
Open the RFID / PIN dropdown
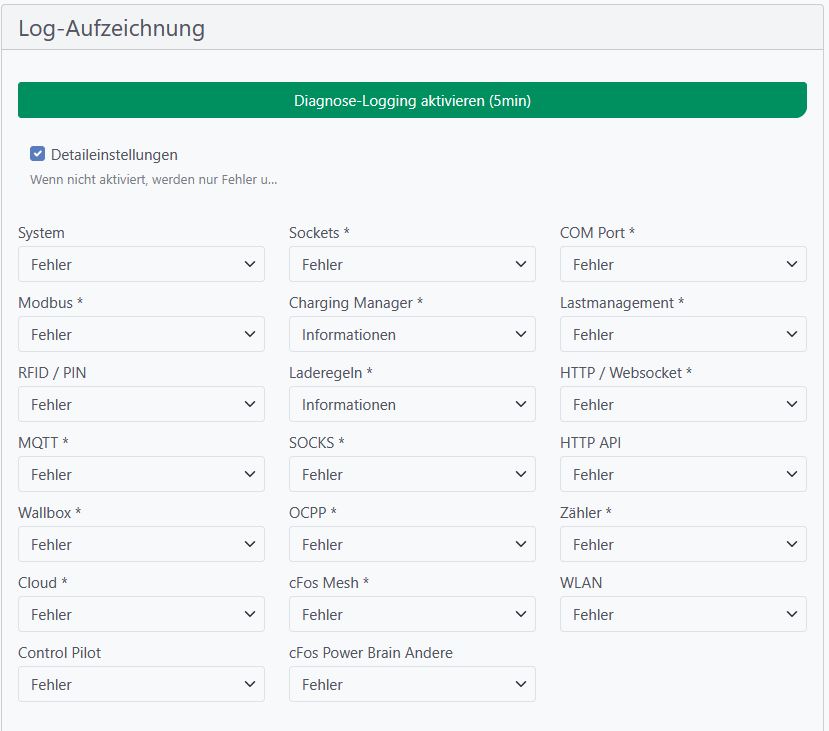[x=141, y=405]
